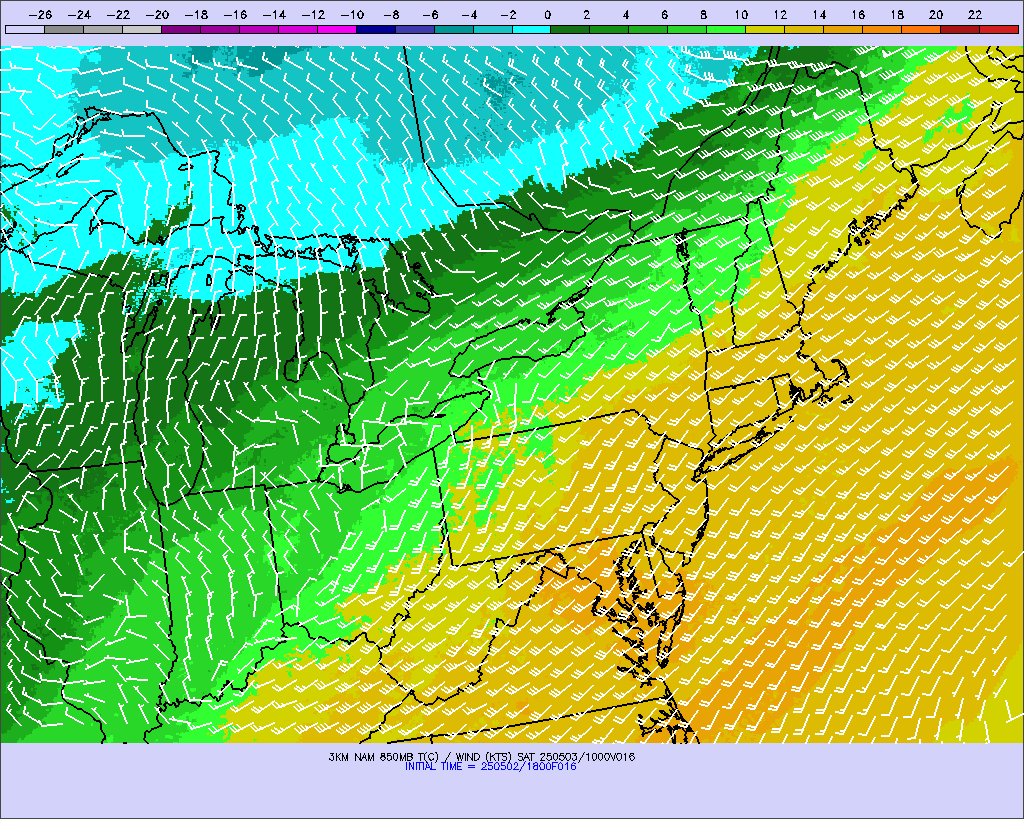Image resolution: width=1024 pixels, height=819 pixels.
Task: Click the lavender swatch left of -26
Action: (25, 29)
